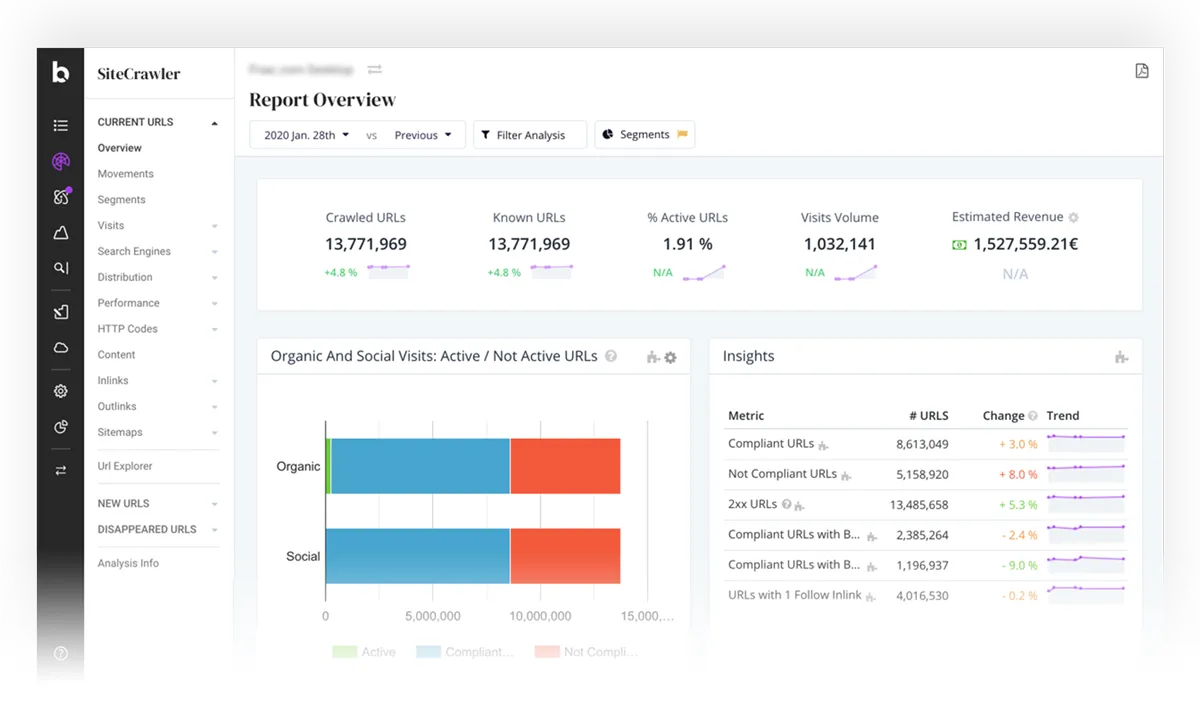
Task: Open the 2020 Jan. 28th date dropdown
Action: 306,135
